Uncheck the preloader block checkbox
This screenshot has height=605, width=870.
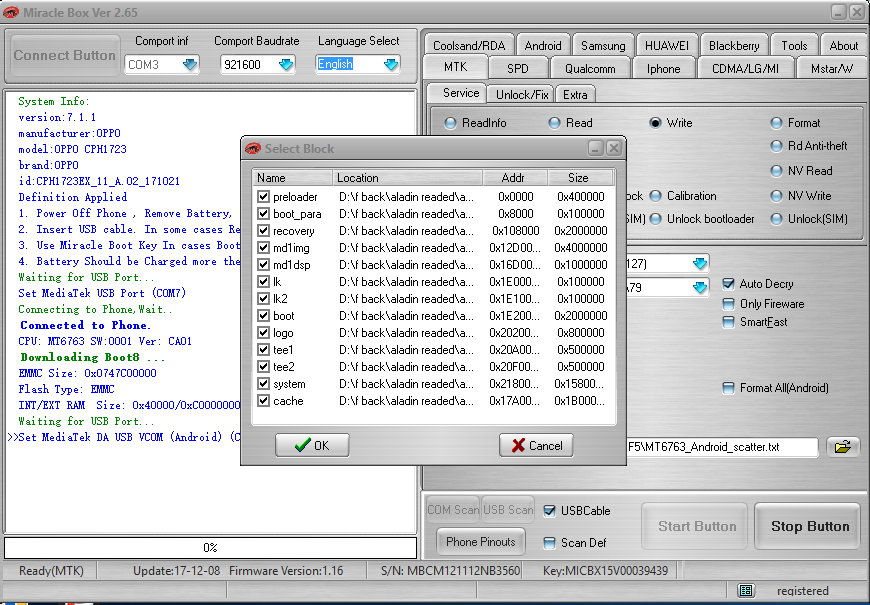tap(264, 197)
